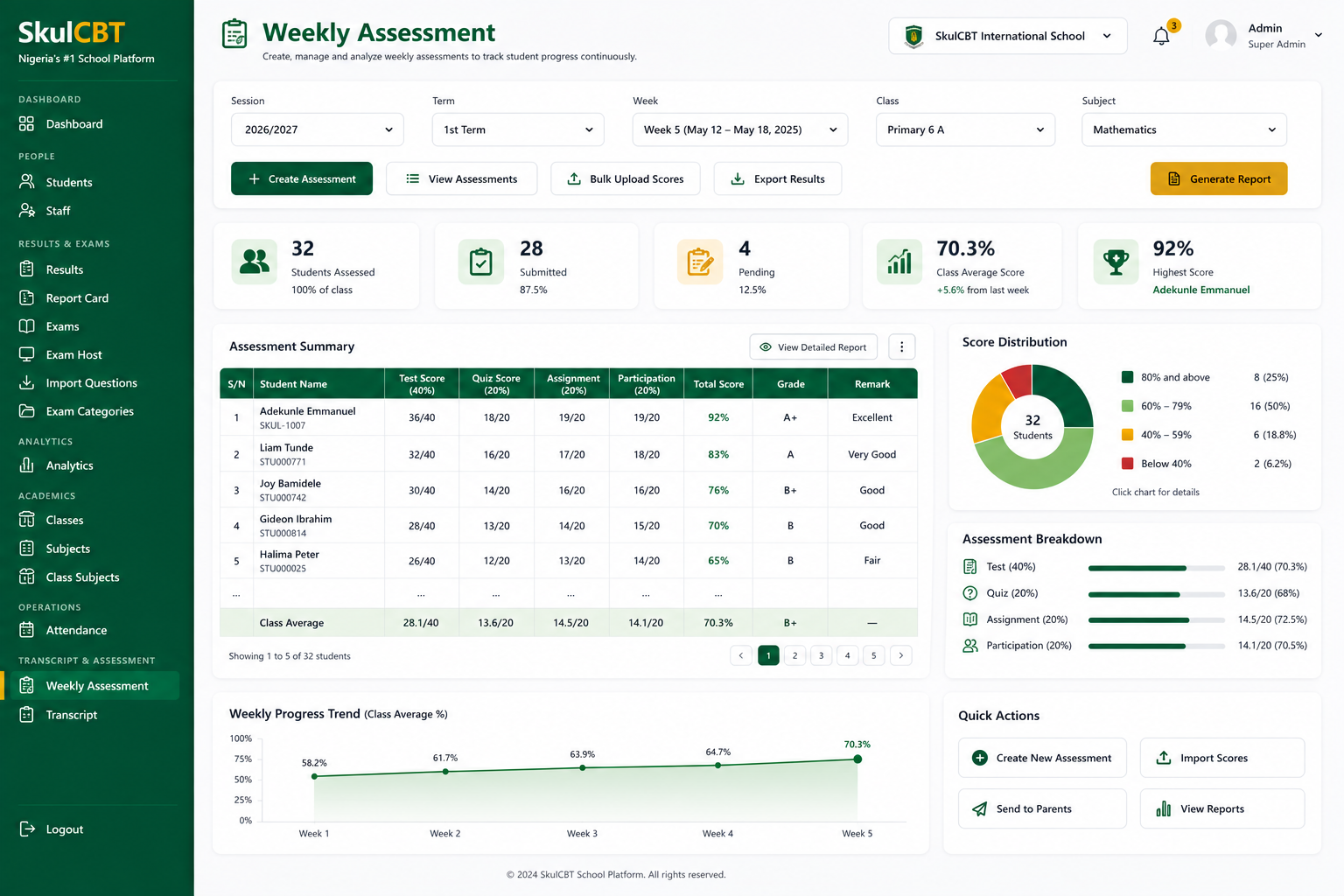Screen dimensions: 1344x896
Task: Click Export Results button
Action: 778,178
